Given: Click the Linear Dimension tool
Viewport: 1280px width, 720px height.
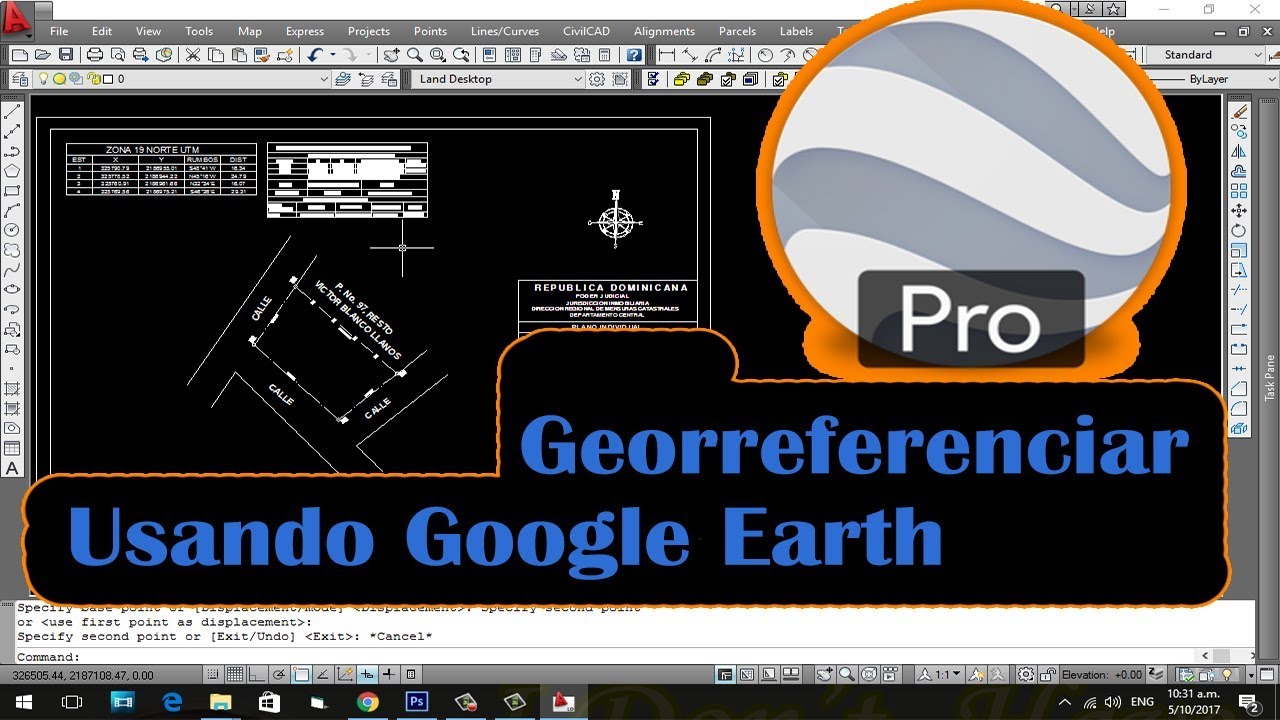Looking at the screenshot, I should point(666,55).
